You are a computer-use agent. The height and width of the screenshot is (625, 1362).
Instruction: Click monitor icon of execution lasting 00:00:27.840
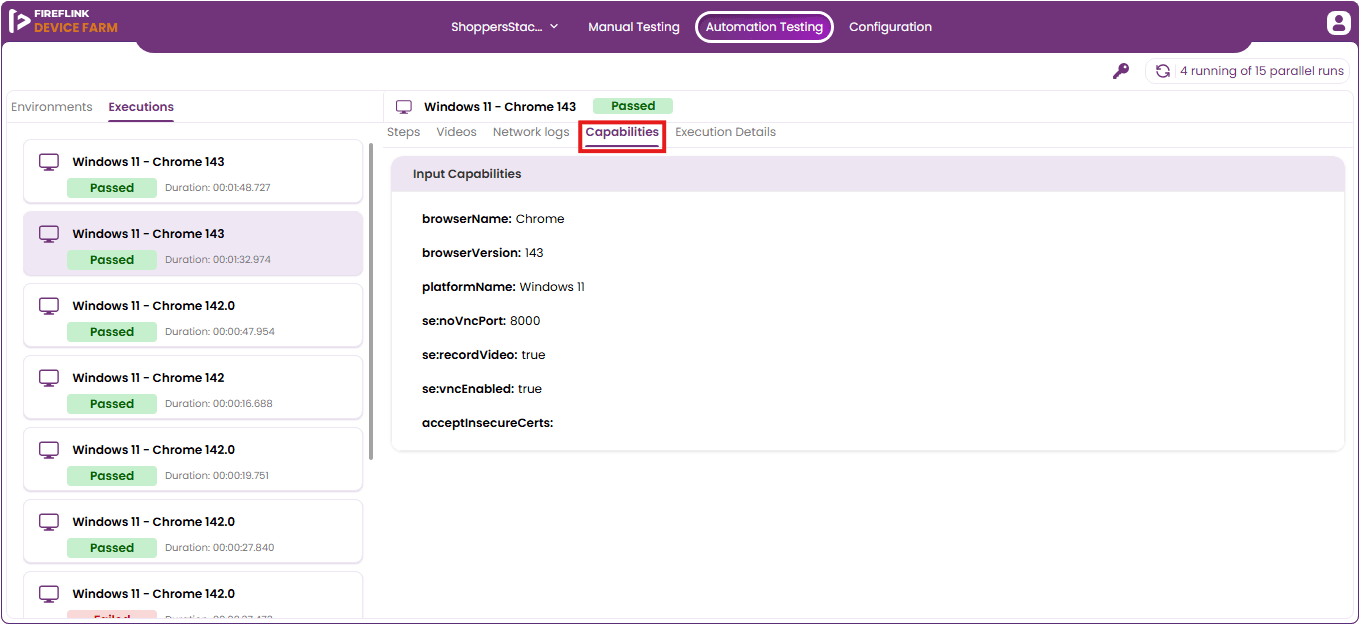(49, 522)
